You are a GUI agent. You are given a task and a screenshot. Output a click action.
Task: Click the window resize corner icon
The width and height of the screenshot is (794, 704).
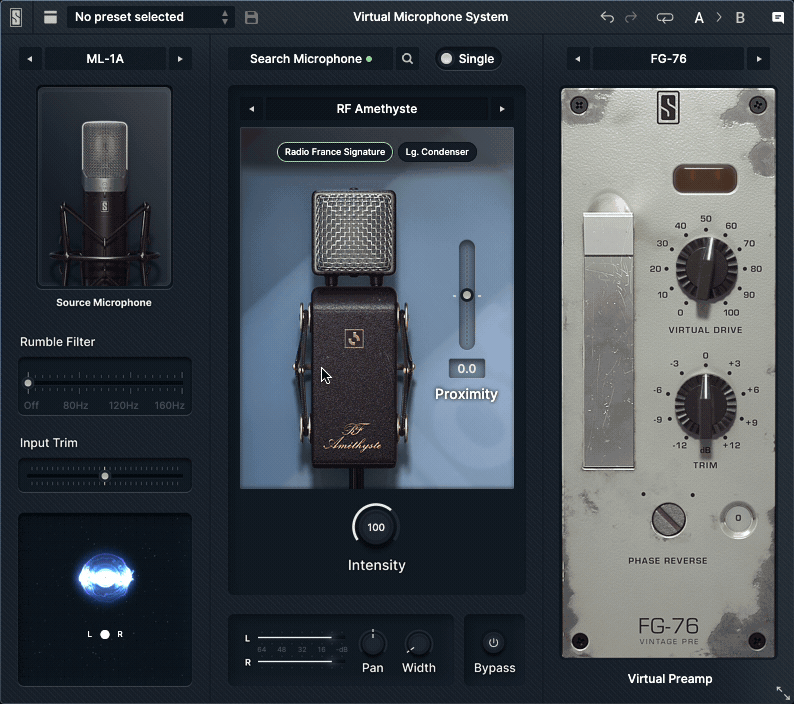(x=783, y=693)
